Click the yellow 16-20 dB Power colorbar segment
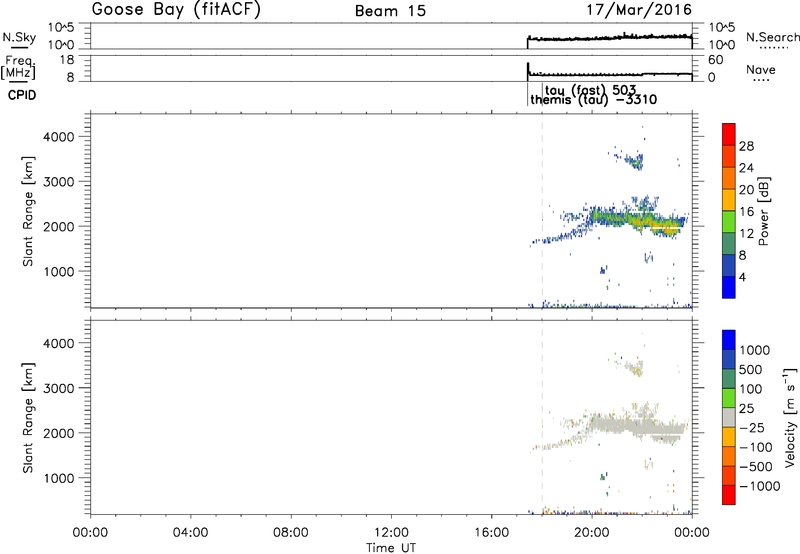This screenshot has height=554, width=800. pyautogui.click(x=729, y=200)
